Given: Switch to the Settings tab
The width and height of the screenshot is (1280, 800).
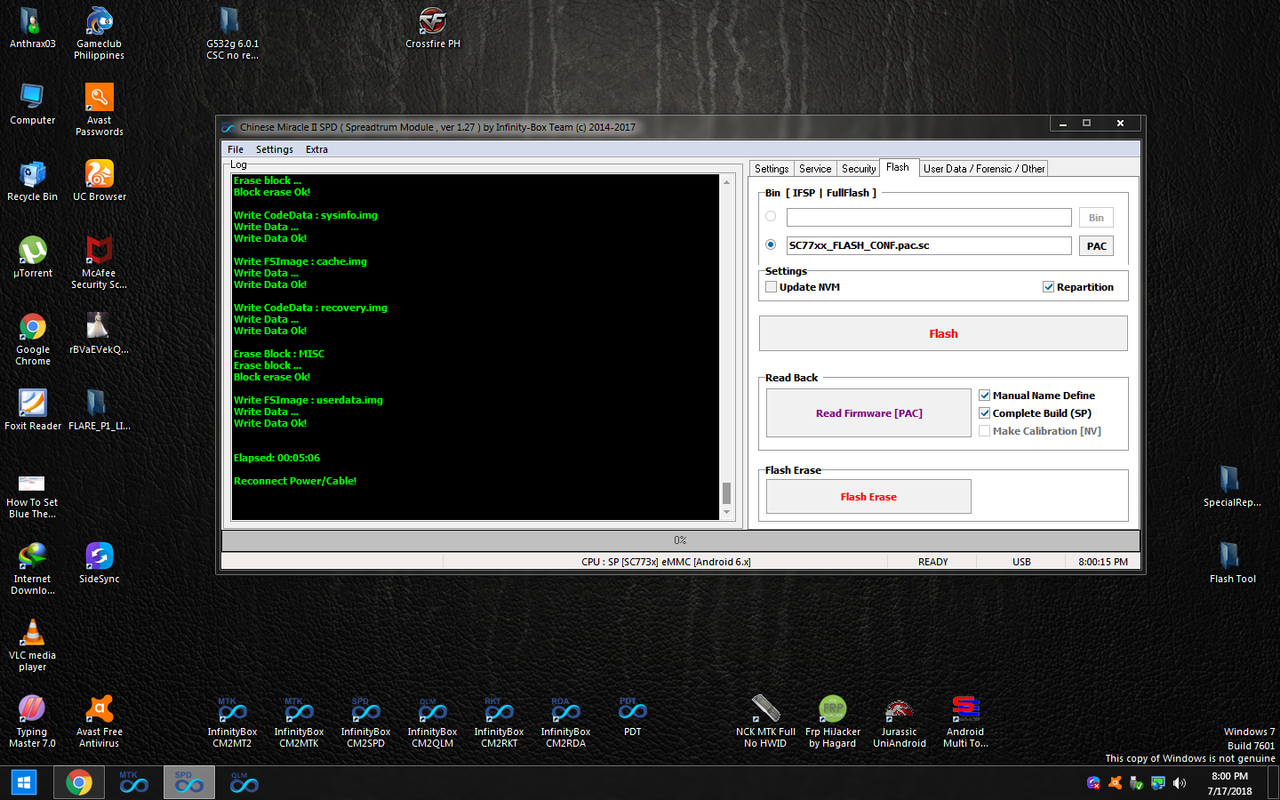Looking at the screenshot, I should (772, 169).
